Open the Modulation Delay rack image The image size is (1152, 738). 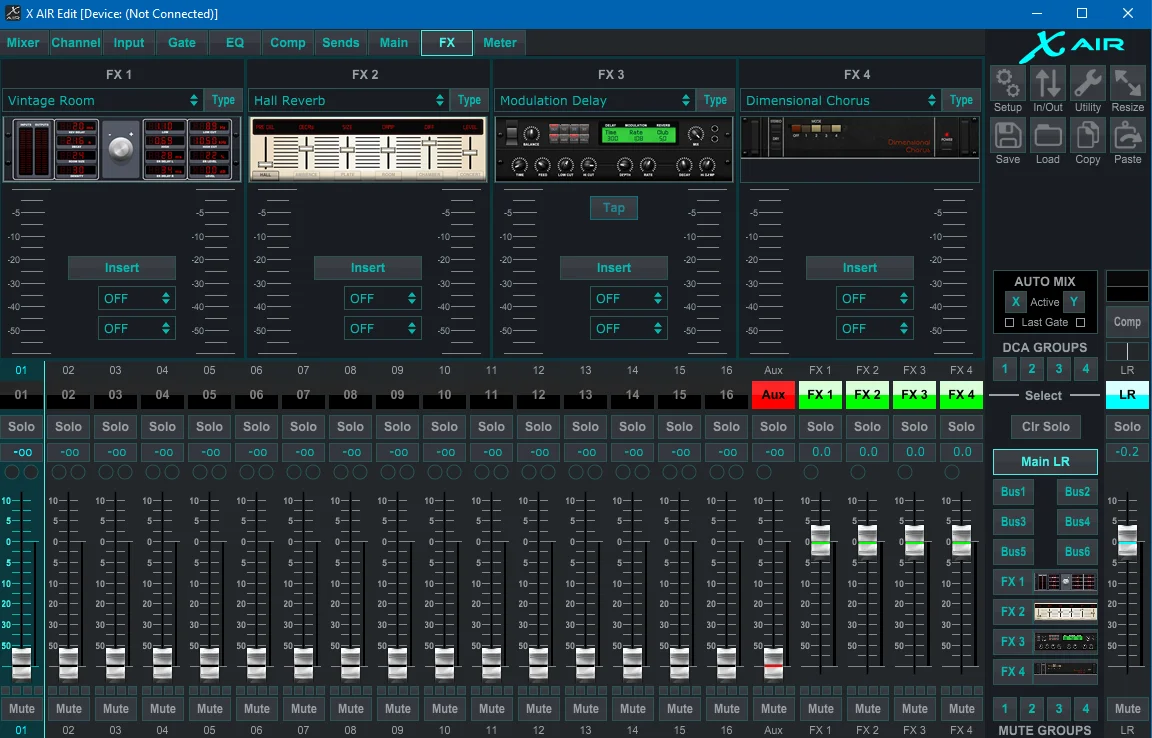pyautogui.click(x=614, y=148)
